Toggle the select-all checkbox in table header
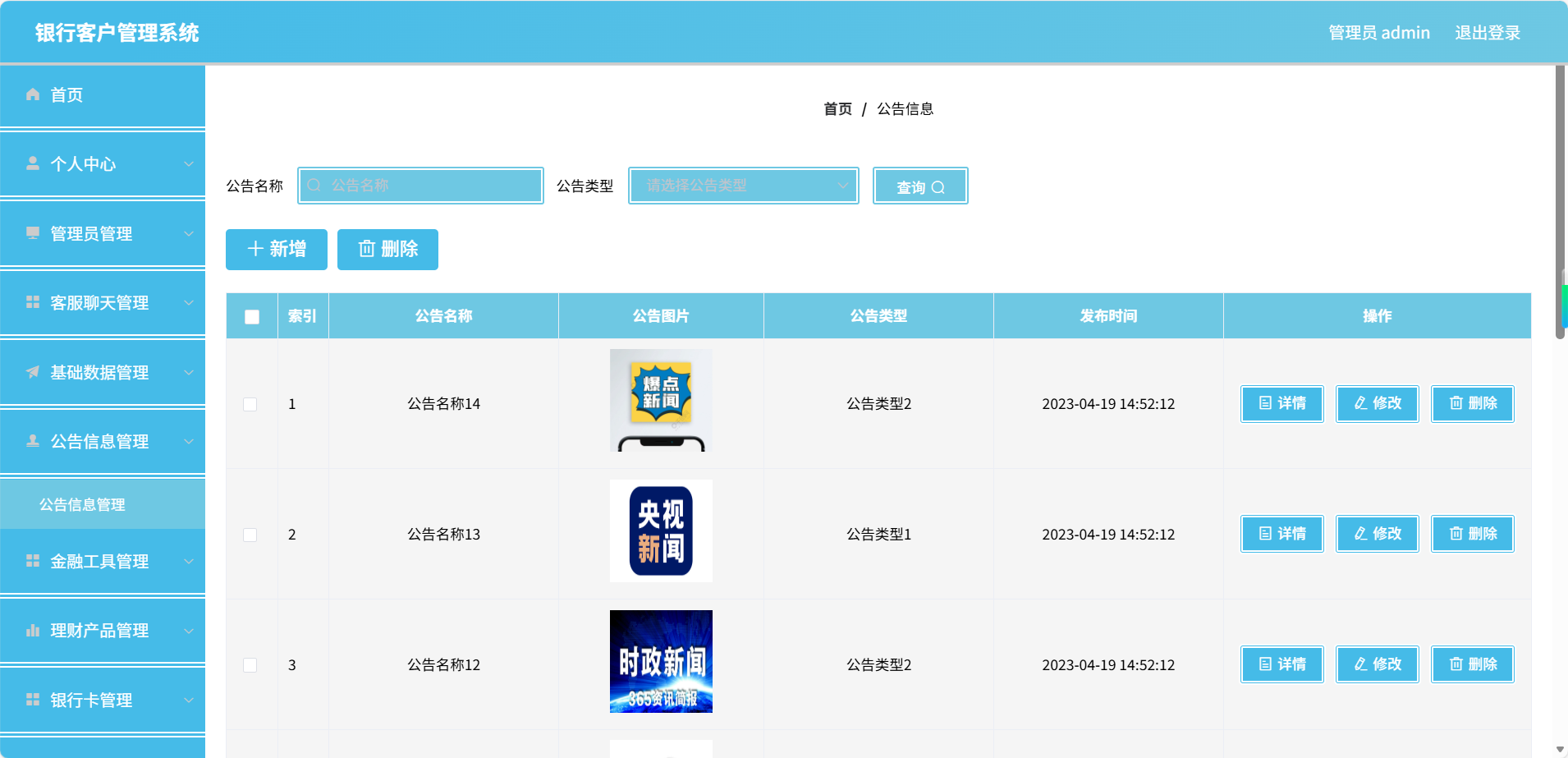The width and height of the screenshot is (1568, 758). point(252,317)
